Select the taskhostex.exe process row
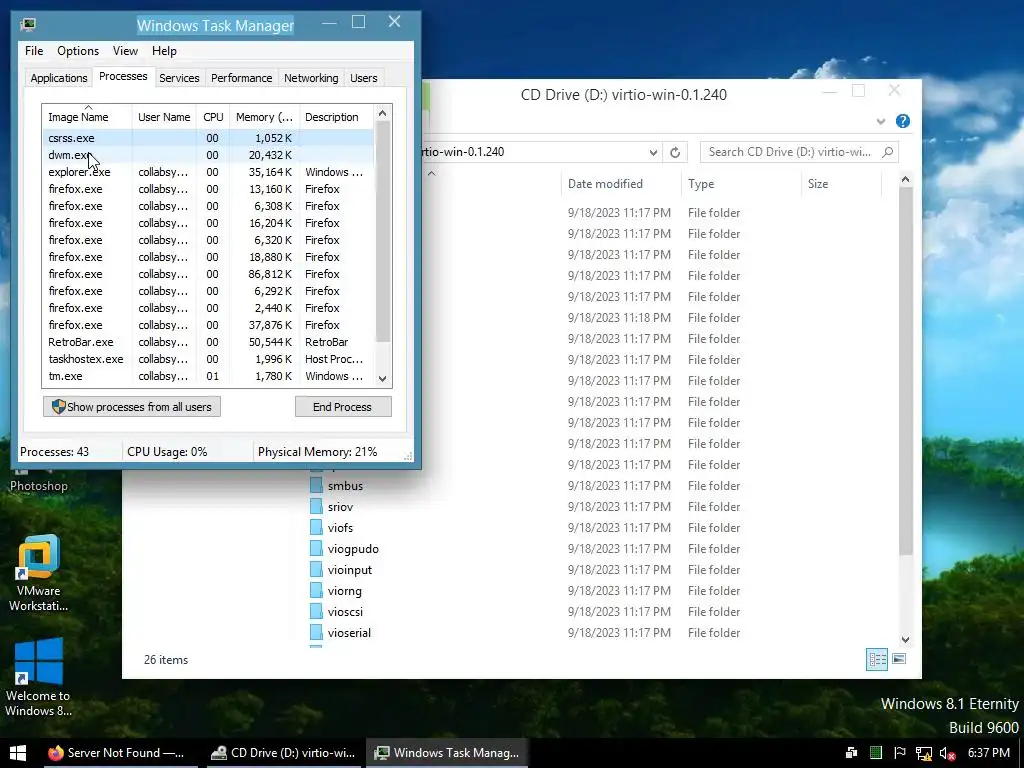Image resolution: width=1024 pixels, height=768 pixels. tap(208, 359)
